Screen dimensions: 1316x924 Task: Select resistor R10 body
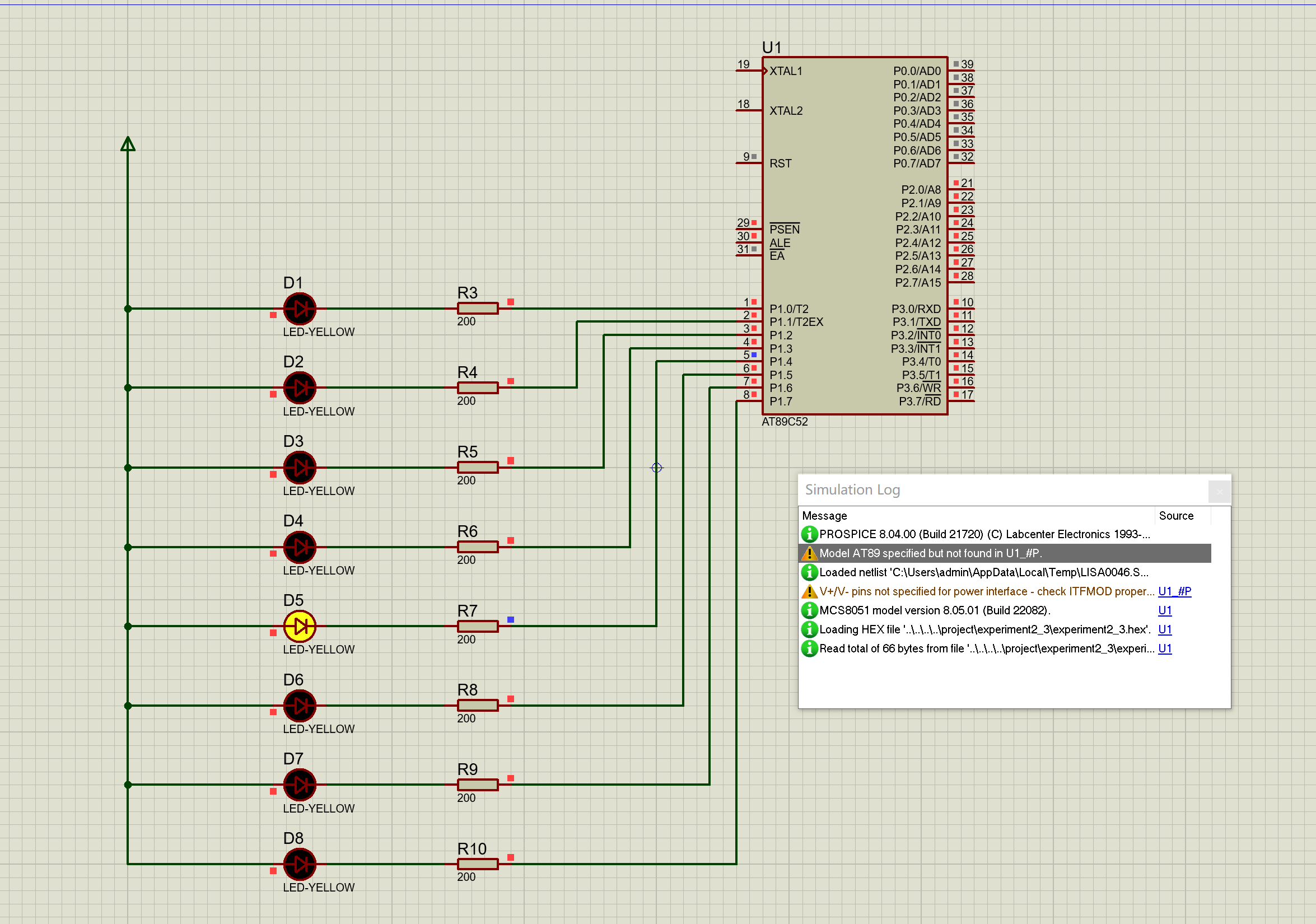tap(478, 864)
